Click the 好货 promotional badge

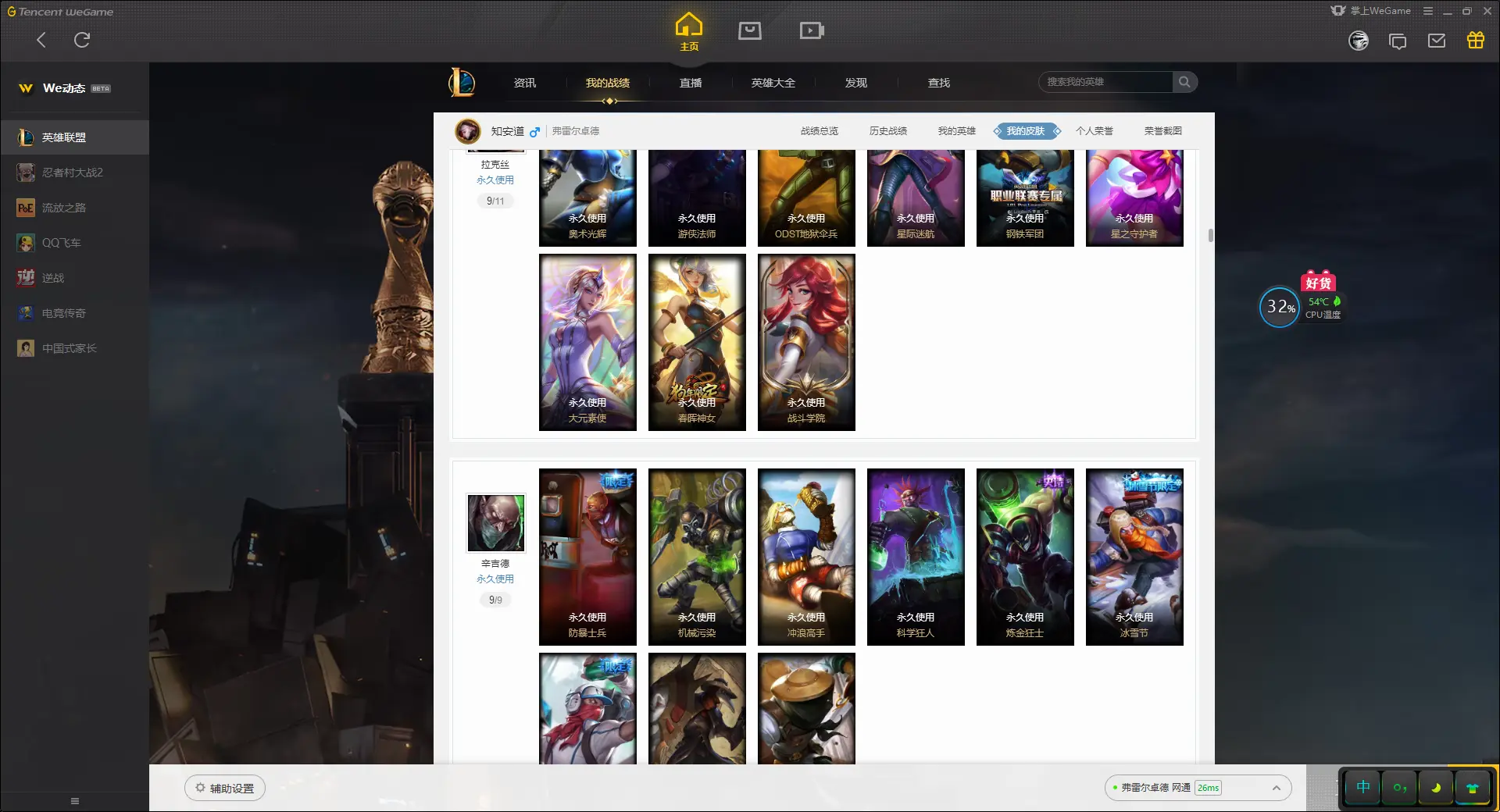tap(1318, 282)
